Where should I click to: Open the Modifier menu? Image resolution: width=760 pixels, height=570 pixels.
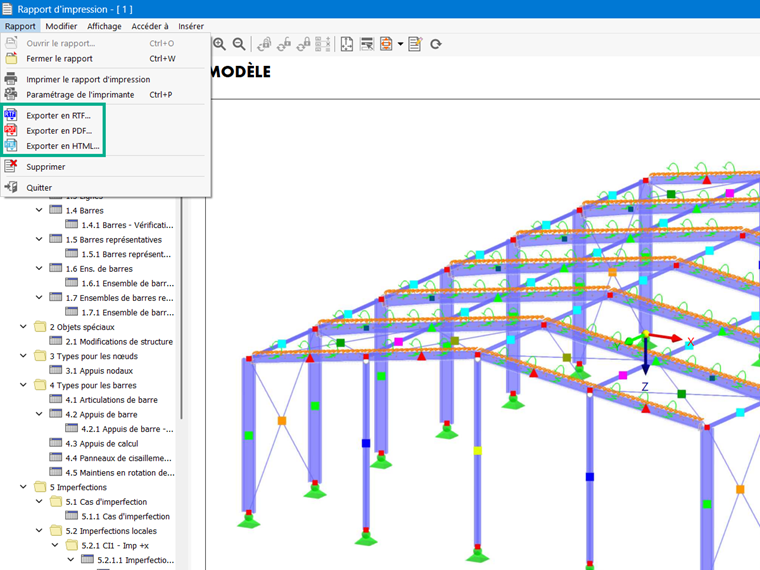click(61, 26)
